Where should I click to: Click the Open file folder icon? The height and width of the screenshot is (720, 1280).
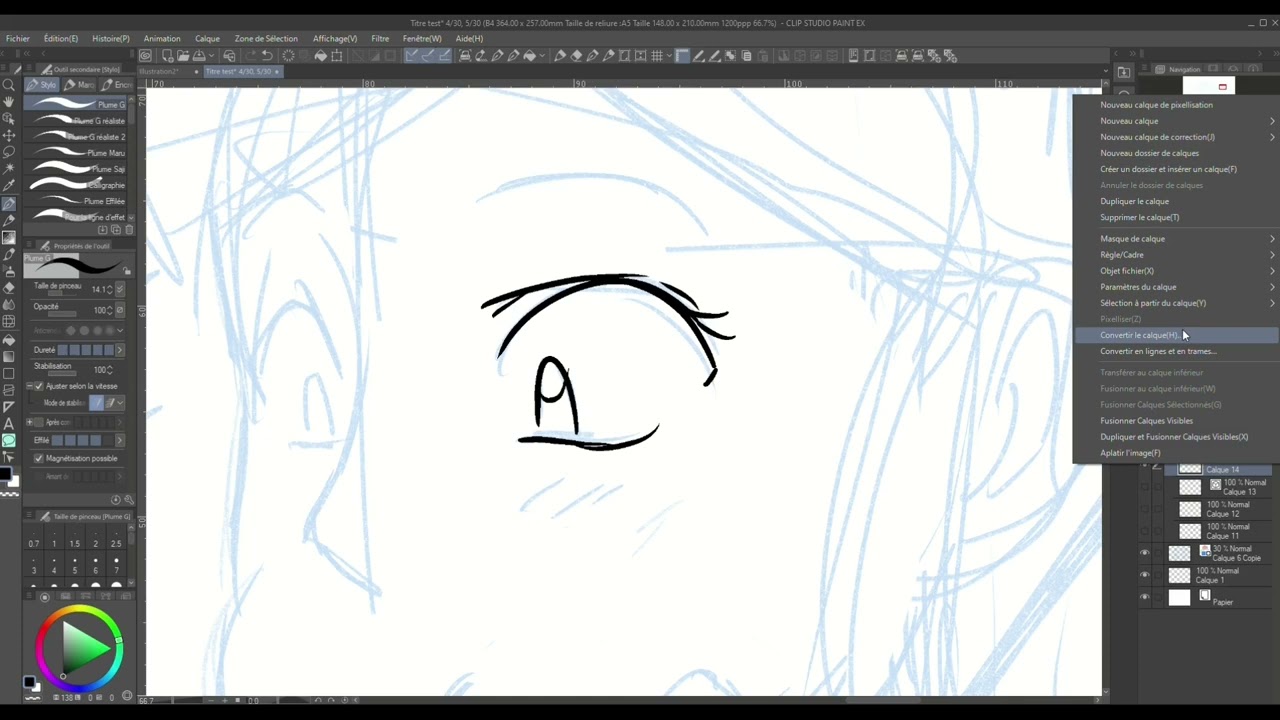183,56
